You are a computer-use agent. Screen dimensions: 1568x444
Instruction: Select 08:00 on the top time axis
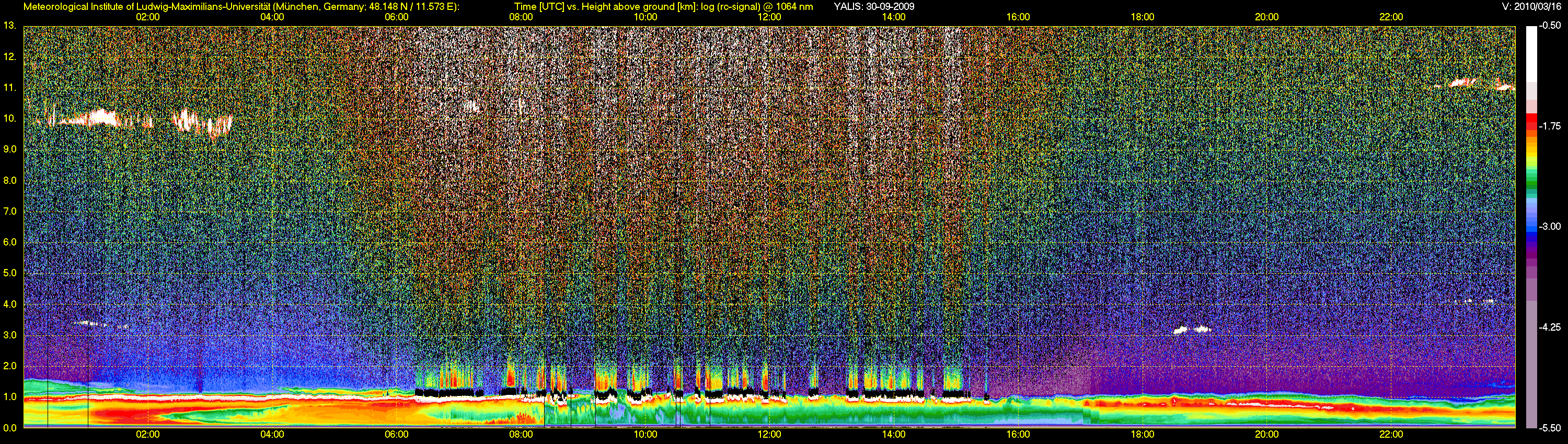pos(521,17)
